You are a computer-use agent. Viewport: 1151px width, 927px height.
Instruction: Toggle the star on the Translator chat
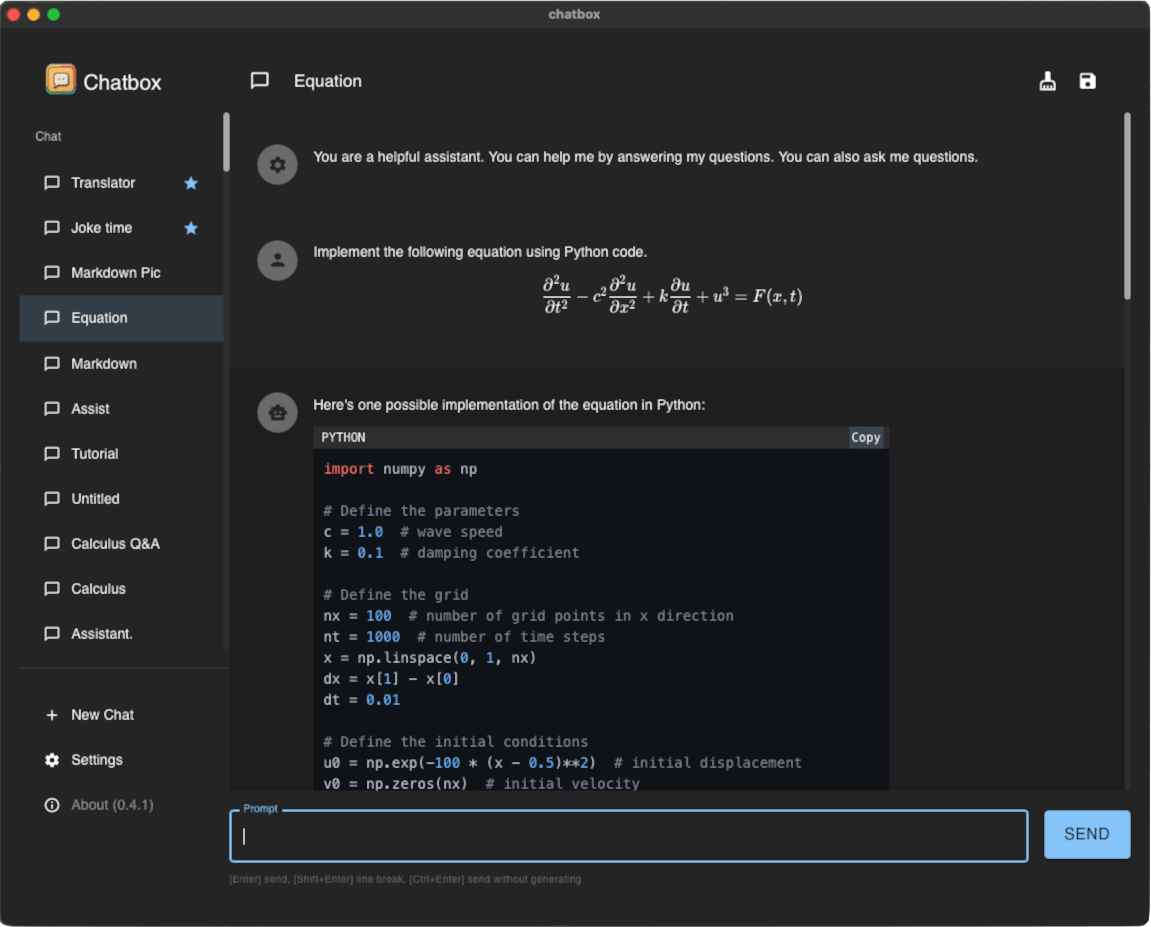pos(190,183)
